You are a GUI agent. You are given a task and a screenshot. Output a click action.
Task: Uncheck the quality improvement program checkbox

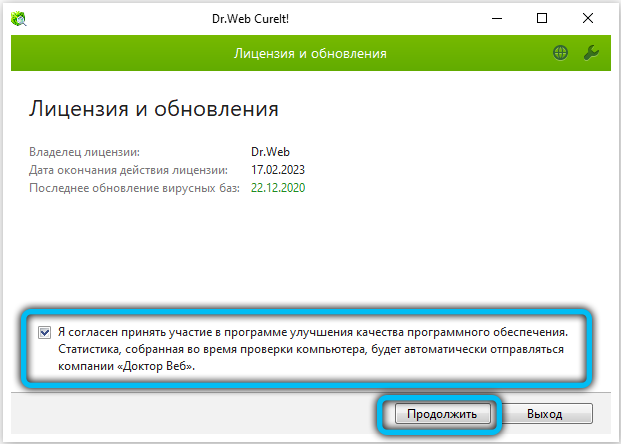tap(44, 332)
